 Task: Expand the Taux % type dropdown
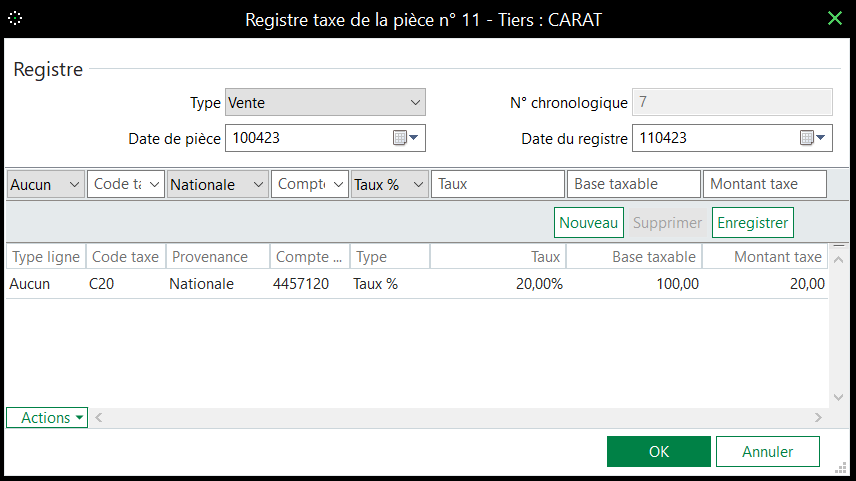tap(418, 184)
